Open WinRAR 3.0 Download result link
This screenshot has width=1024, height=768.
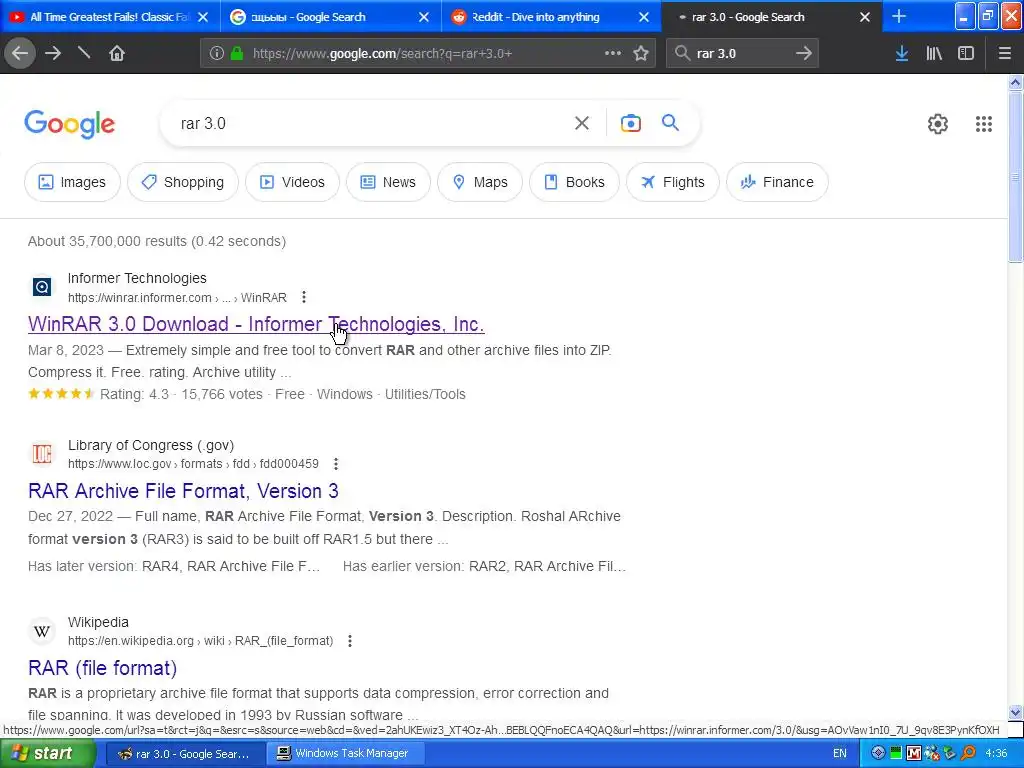(256, 324)
